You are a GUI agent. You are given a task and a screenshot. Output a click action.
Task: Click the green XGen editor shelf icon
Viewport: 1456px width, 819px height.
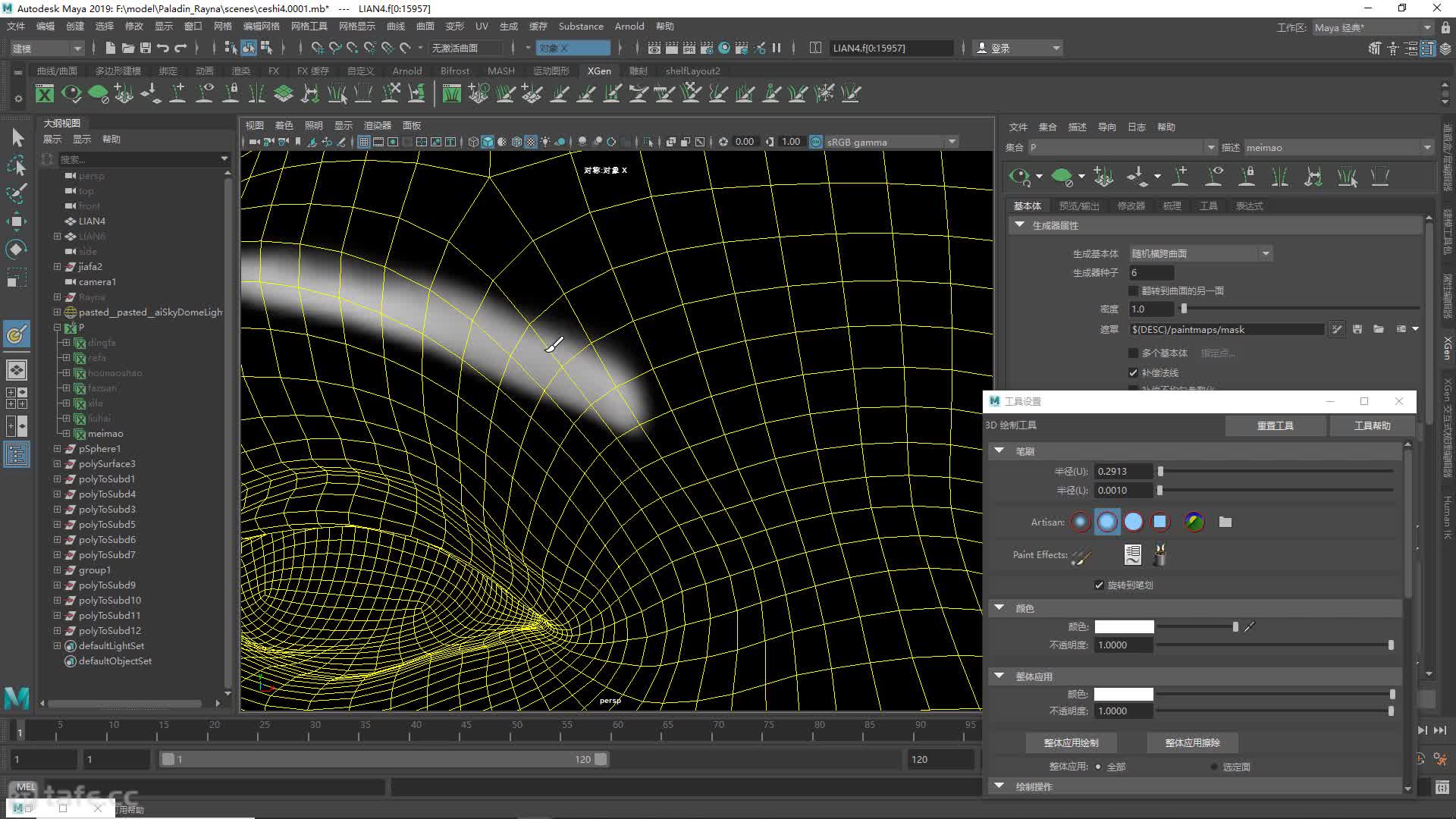[45, 94]
